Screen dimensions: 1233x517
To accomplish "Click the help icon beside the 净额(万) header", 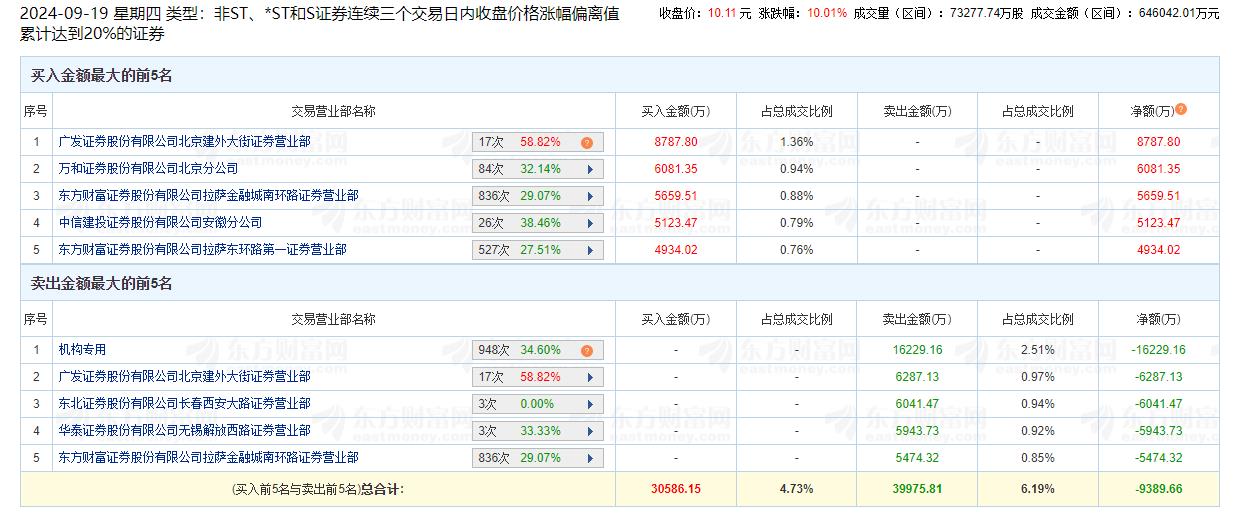I will point(1181,110).
